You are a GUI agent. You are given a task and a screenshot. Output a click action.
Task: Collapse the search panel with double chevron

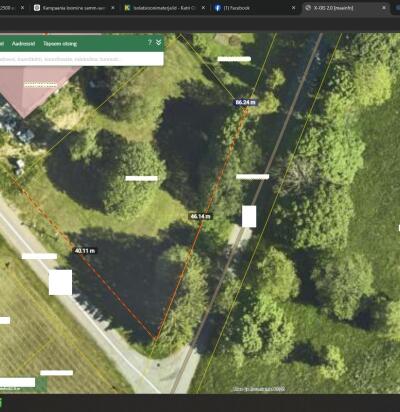(x=159, y=42)
